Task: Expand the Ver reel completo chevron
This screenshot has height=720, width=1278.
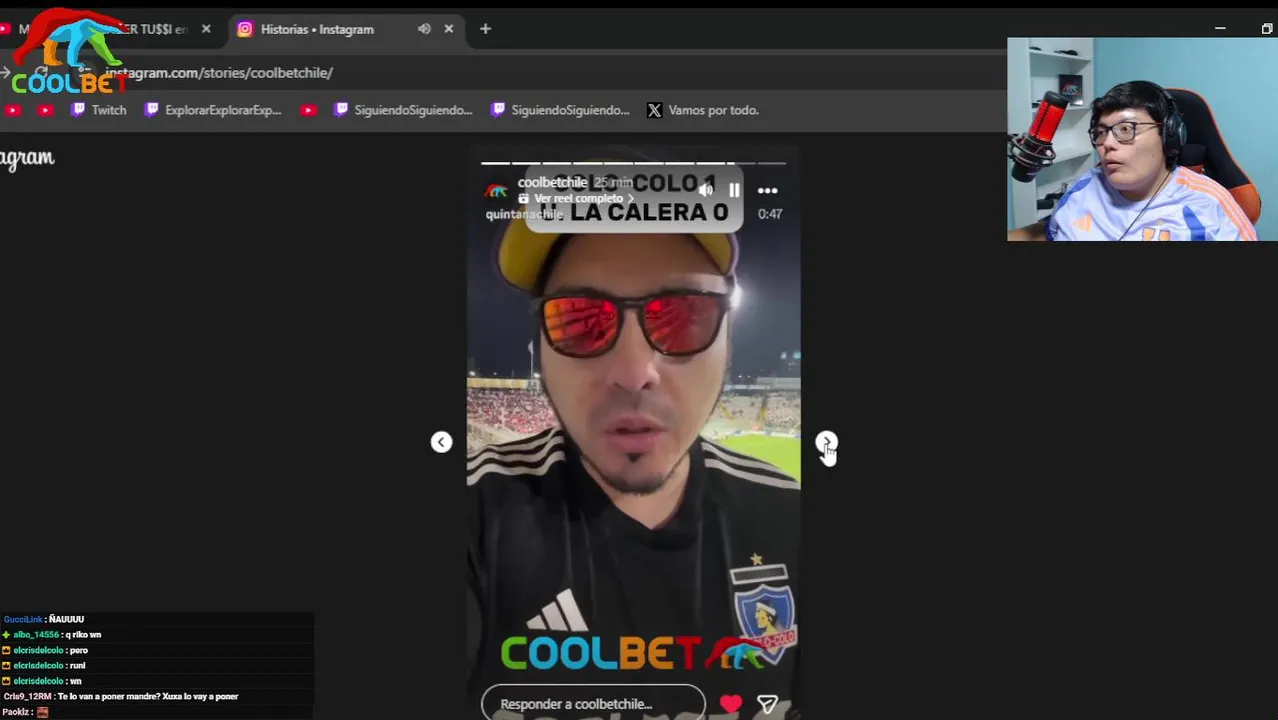Action: (x=630, y=198)
